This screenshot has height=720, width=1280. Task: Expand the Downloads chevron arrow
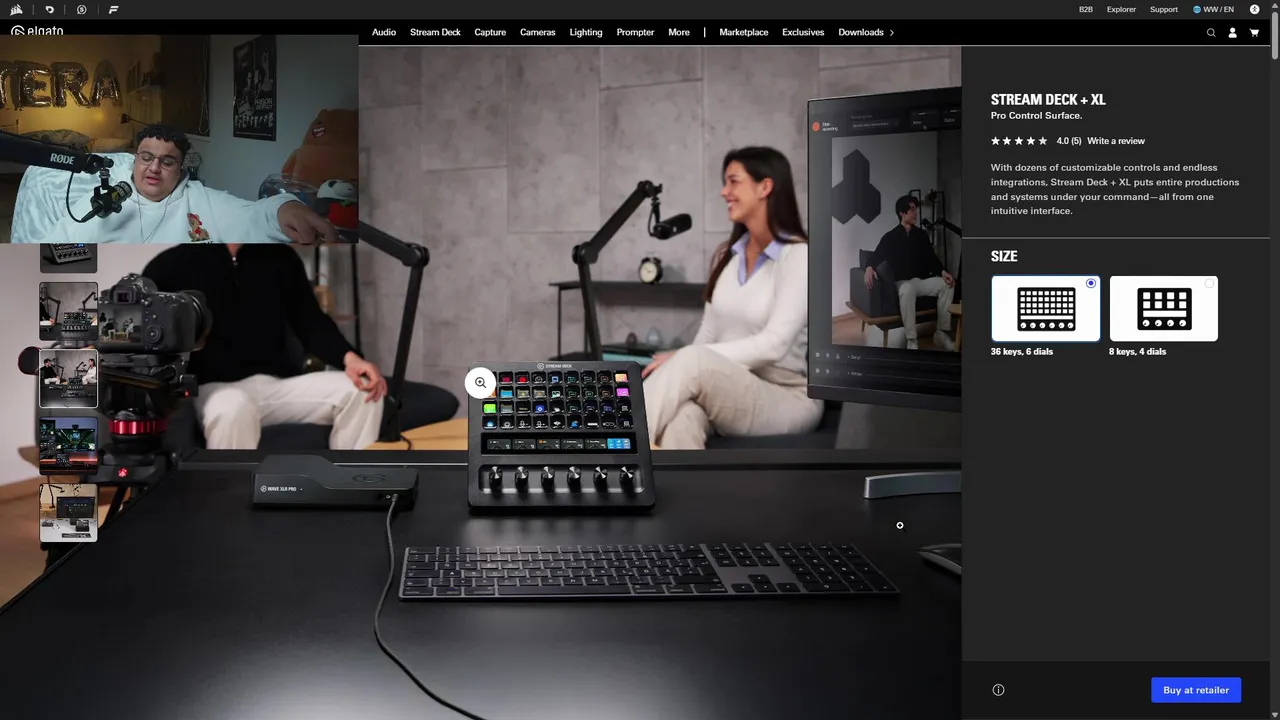click(x=892, y=32)
